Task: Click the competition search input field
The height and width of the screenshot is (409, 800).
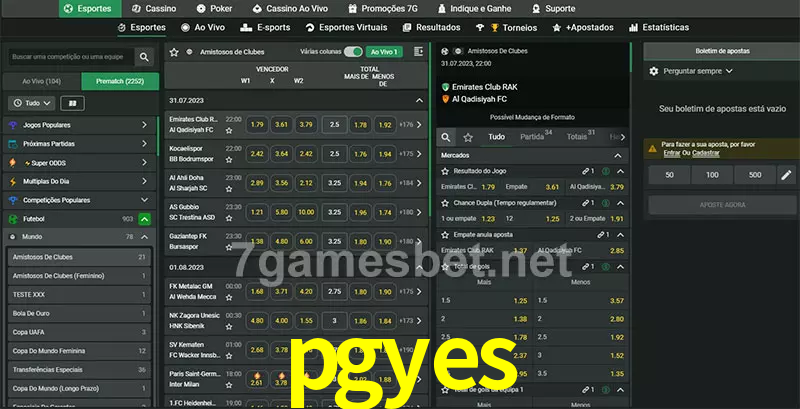Action: coord(68,58)
